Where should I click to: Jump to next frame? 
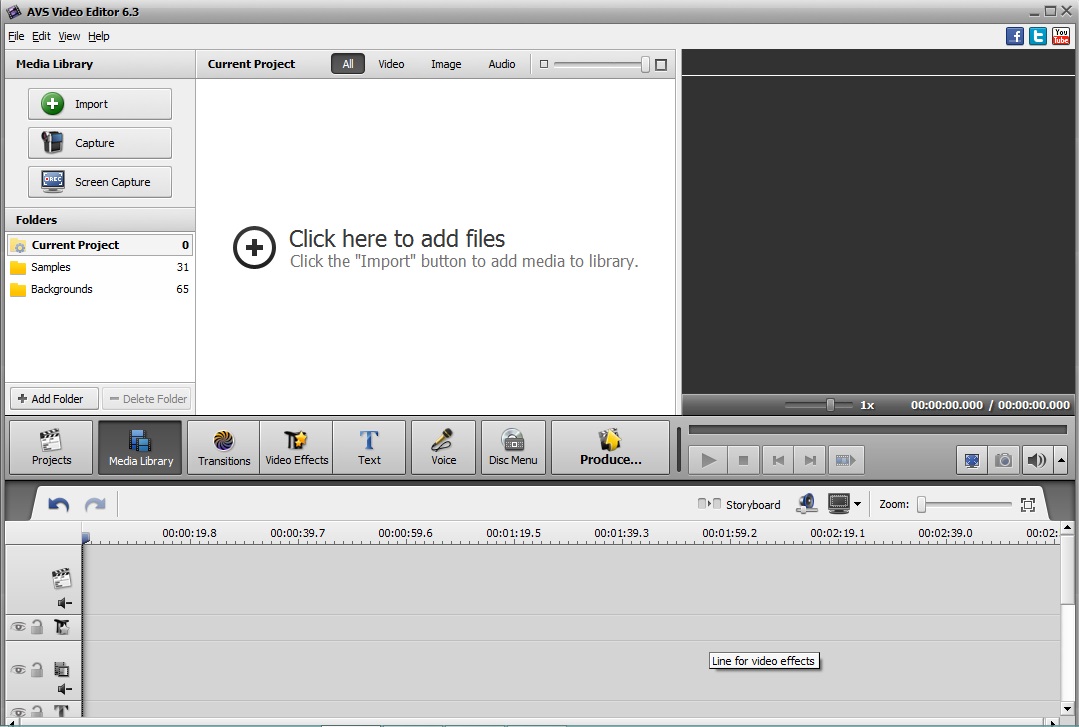point(811,460)
